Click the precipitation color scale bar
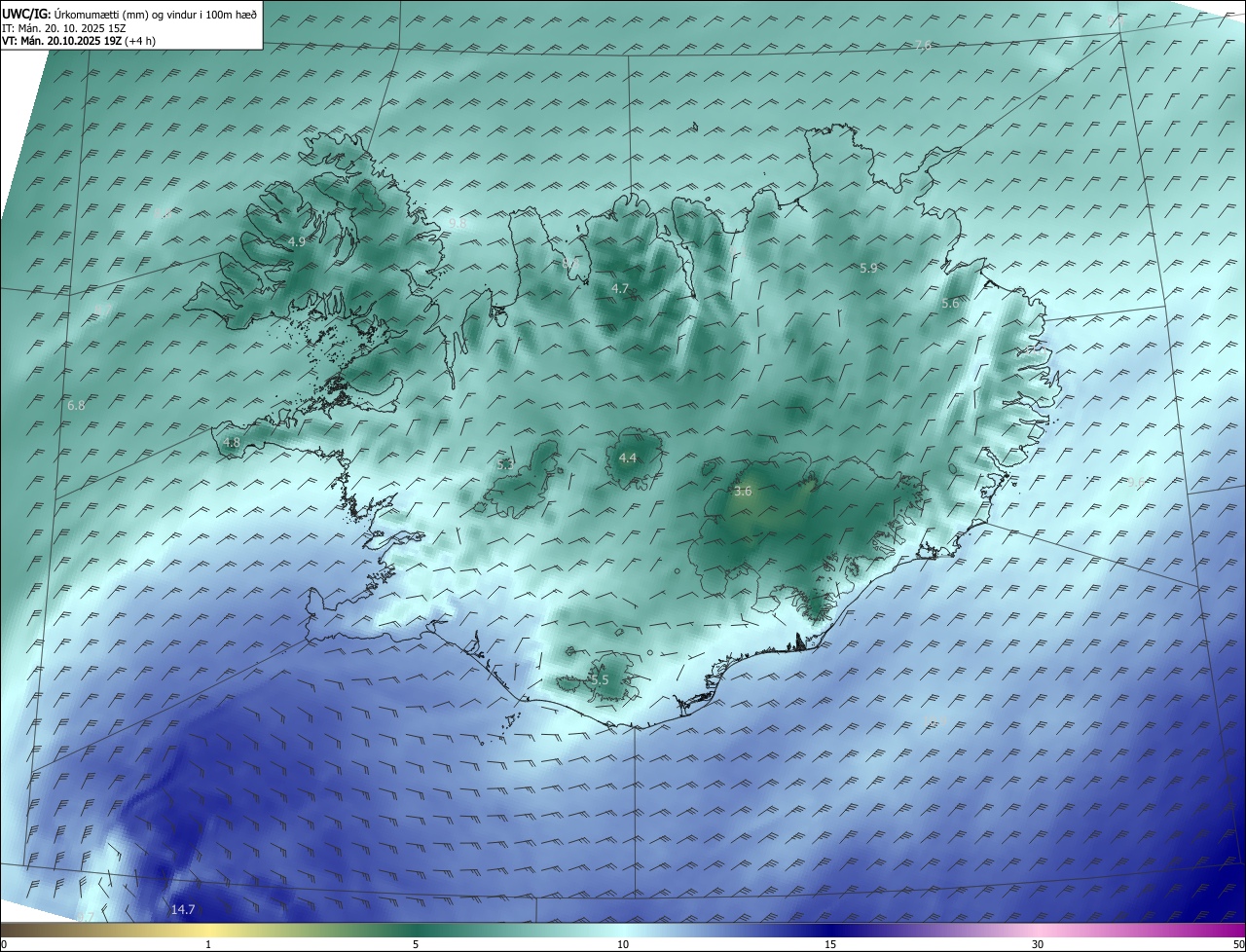 [623, 930]
